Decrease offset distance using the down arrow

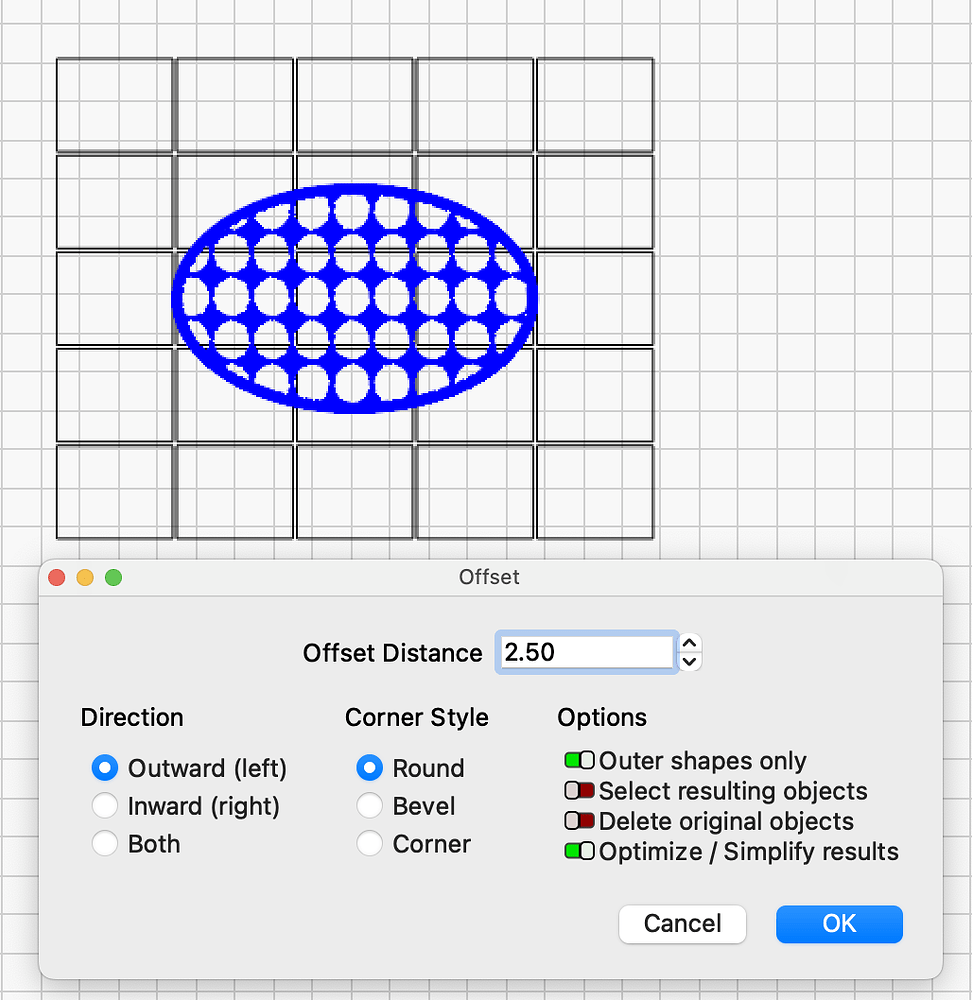(x=689, y=660)
